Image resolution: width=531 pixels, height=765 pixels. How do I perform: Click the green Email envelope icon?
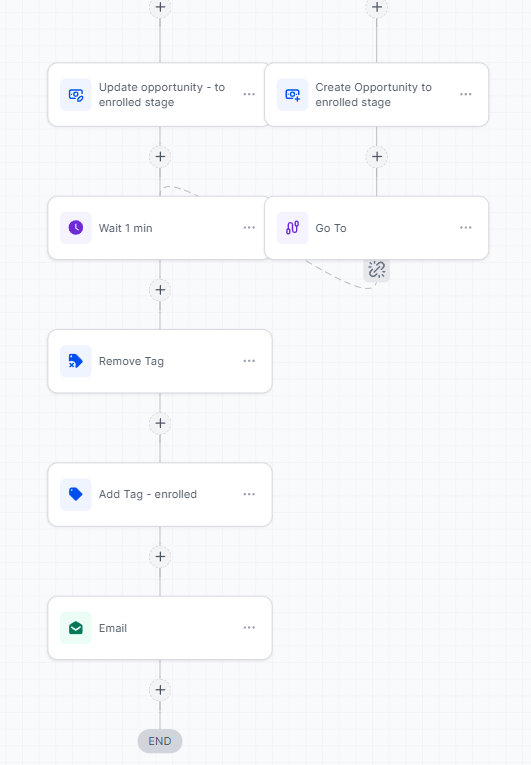[76, 628]
